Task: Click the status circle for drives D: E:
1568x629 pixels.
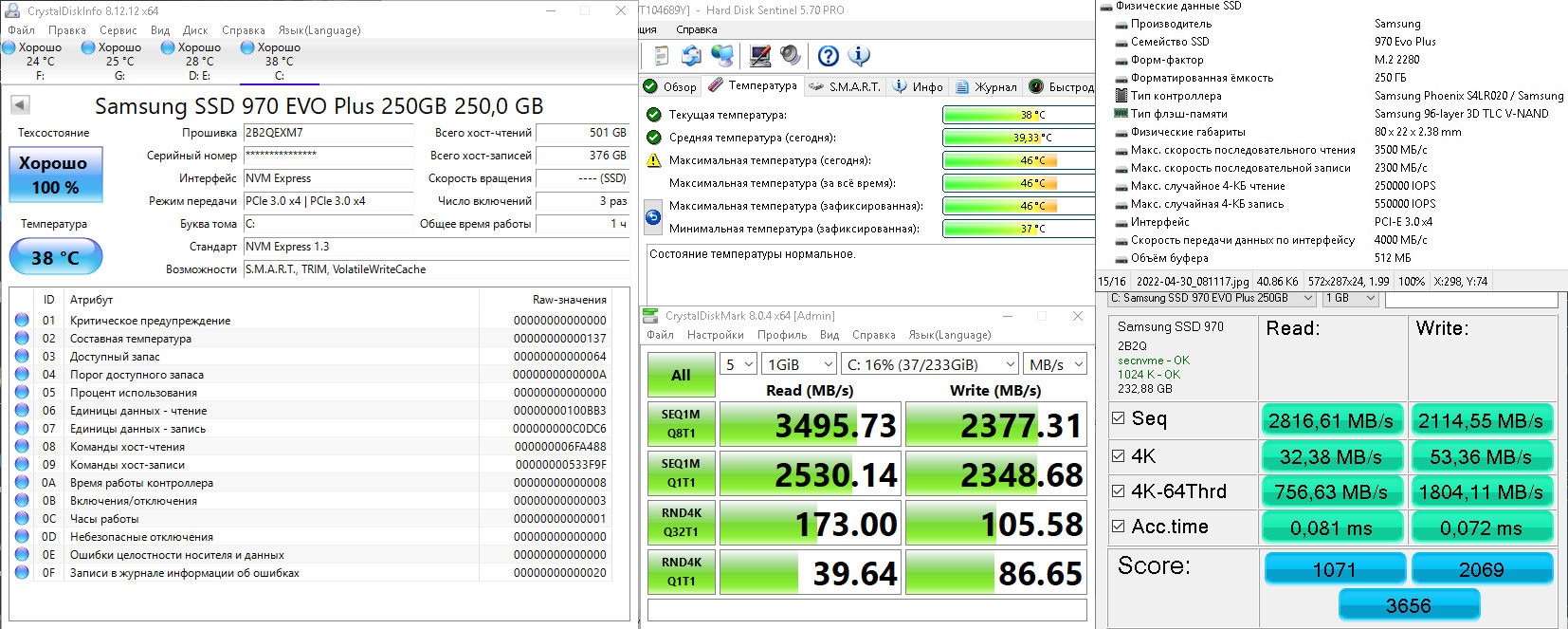Action: click(x=168, y=47)
